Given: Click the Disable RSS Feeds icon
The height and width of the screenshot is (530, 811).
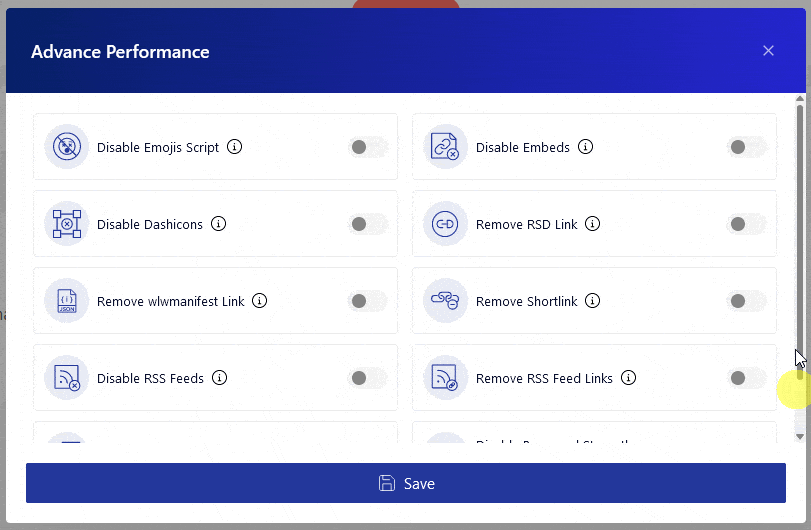Looking at the screenshot, I should pos(67,378).
